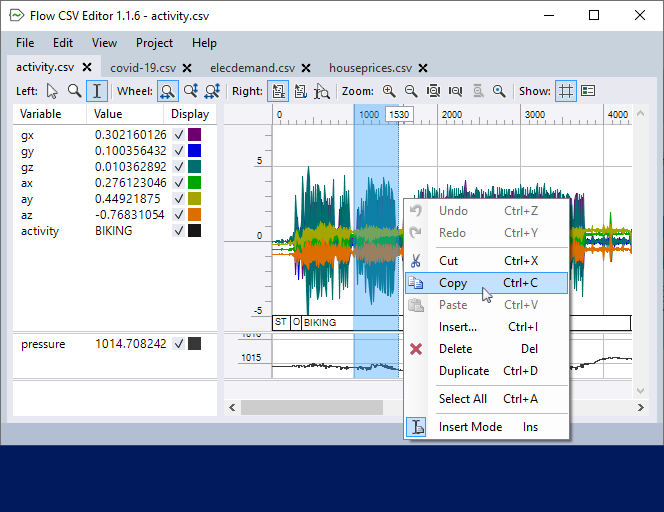The image size is (664, 512).
Task: Choose horizontal wheel zoom mode
Action: point(168,91)
